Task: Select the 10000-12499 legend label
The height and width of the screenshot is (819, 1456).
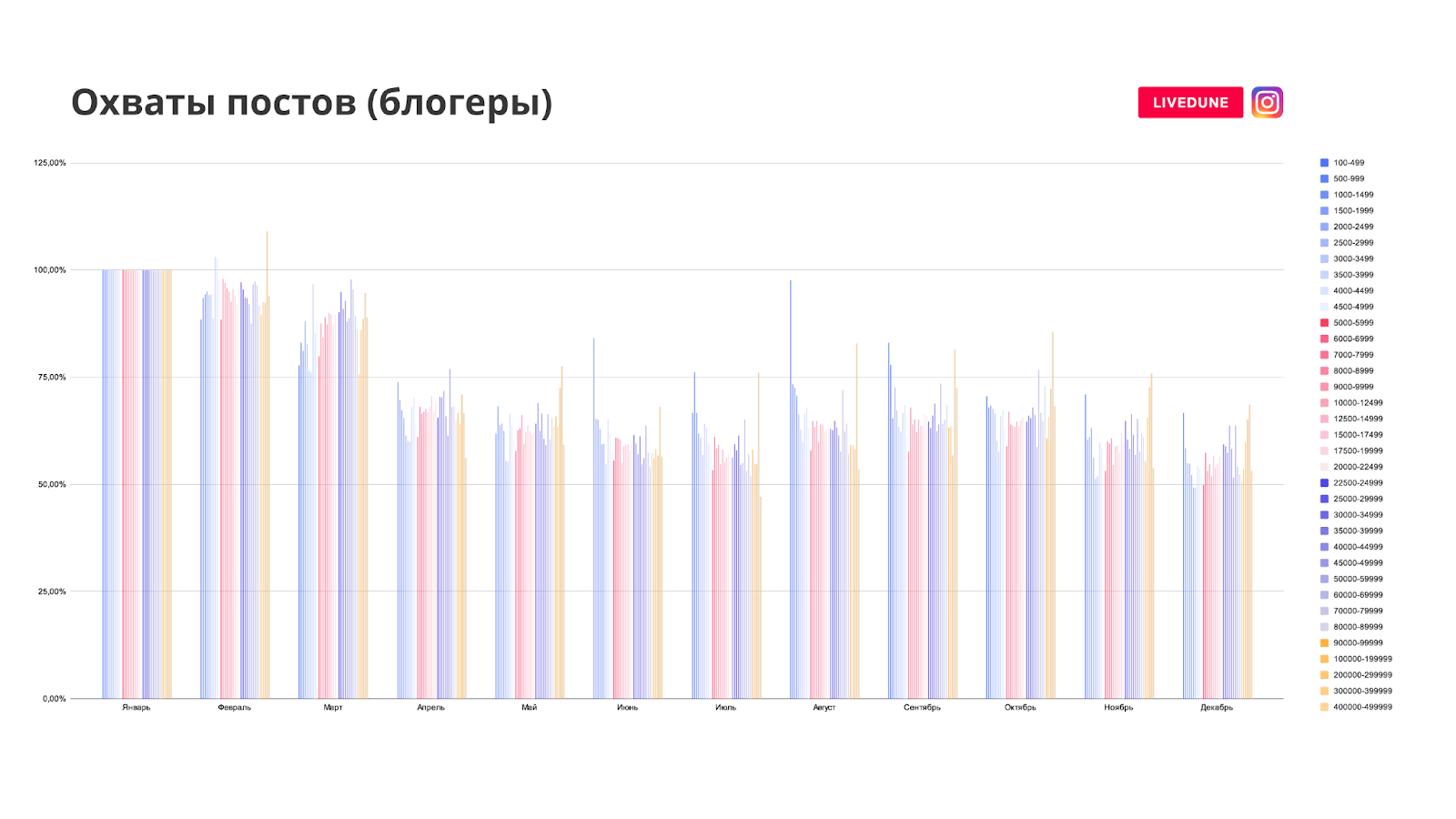Action: pos(1358,403)
